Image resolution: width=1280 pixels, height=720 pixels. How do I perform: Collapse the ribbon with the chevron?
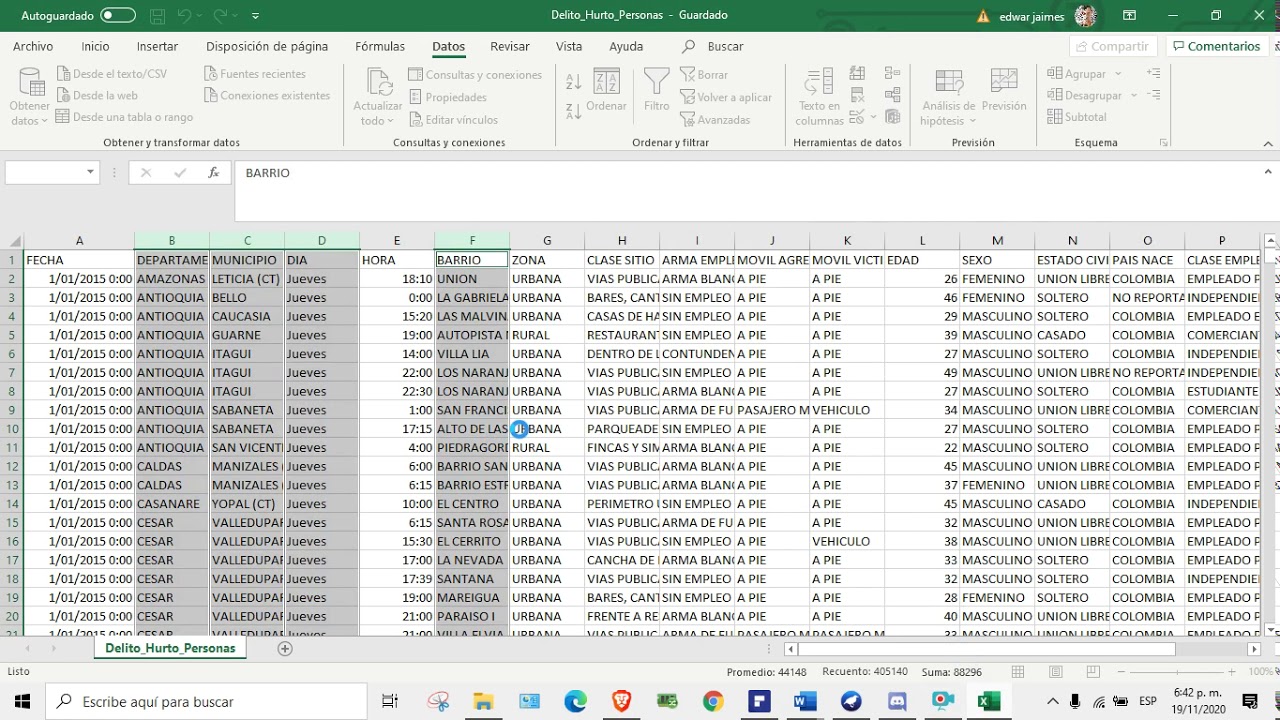[1267, 143]
